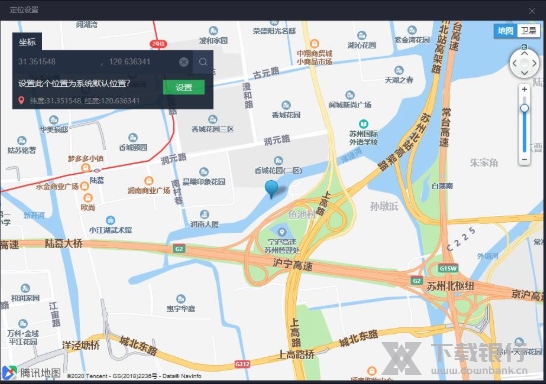Click the 天澜之春 residence icon

[399, 70]
